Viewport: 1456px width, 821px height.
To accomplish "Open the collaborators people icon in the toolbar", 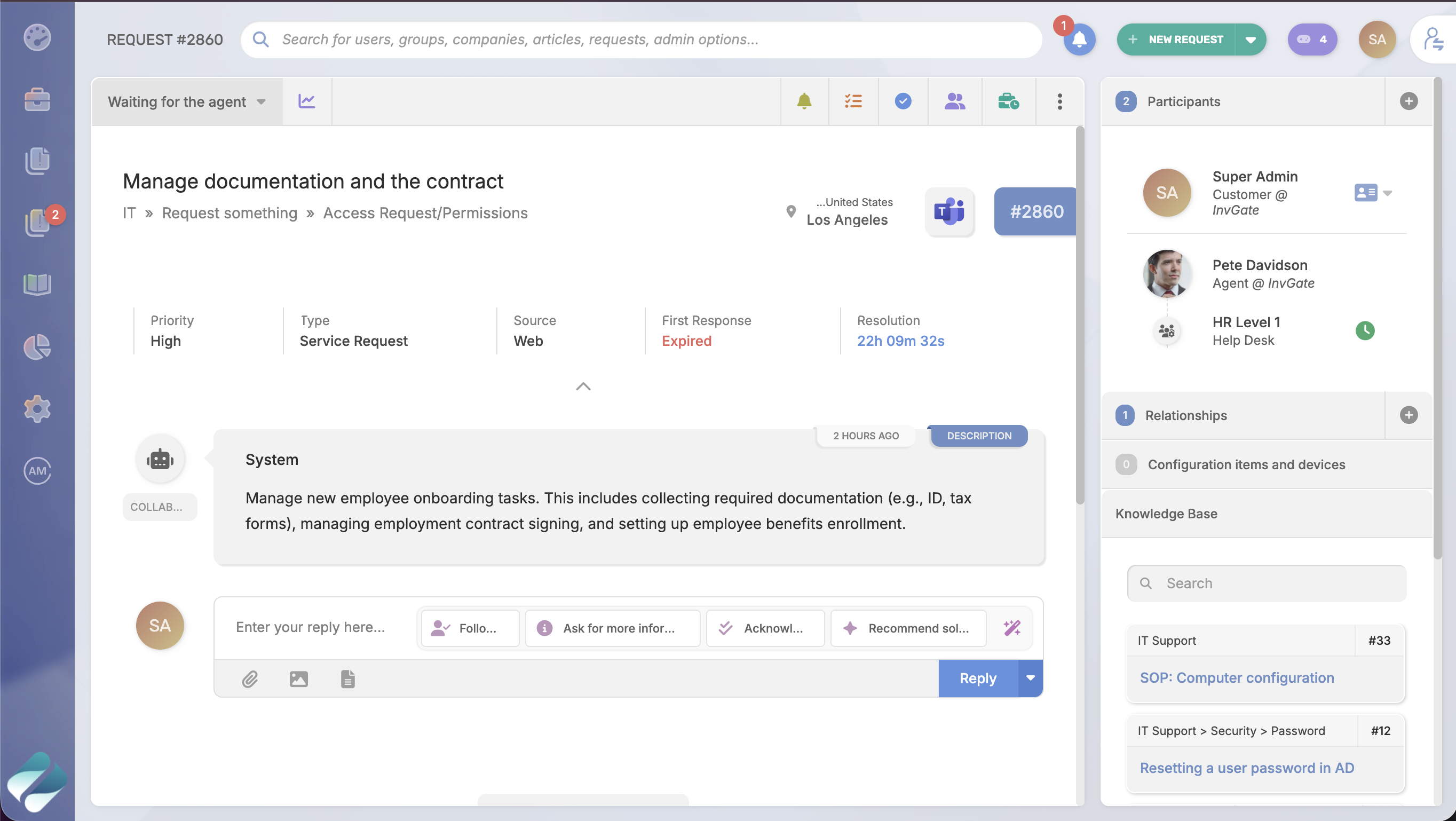I will coord(954,101).
